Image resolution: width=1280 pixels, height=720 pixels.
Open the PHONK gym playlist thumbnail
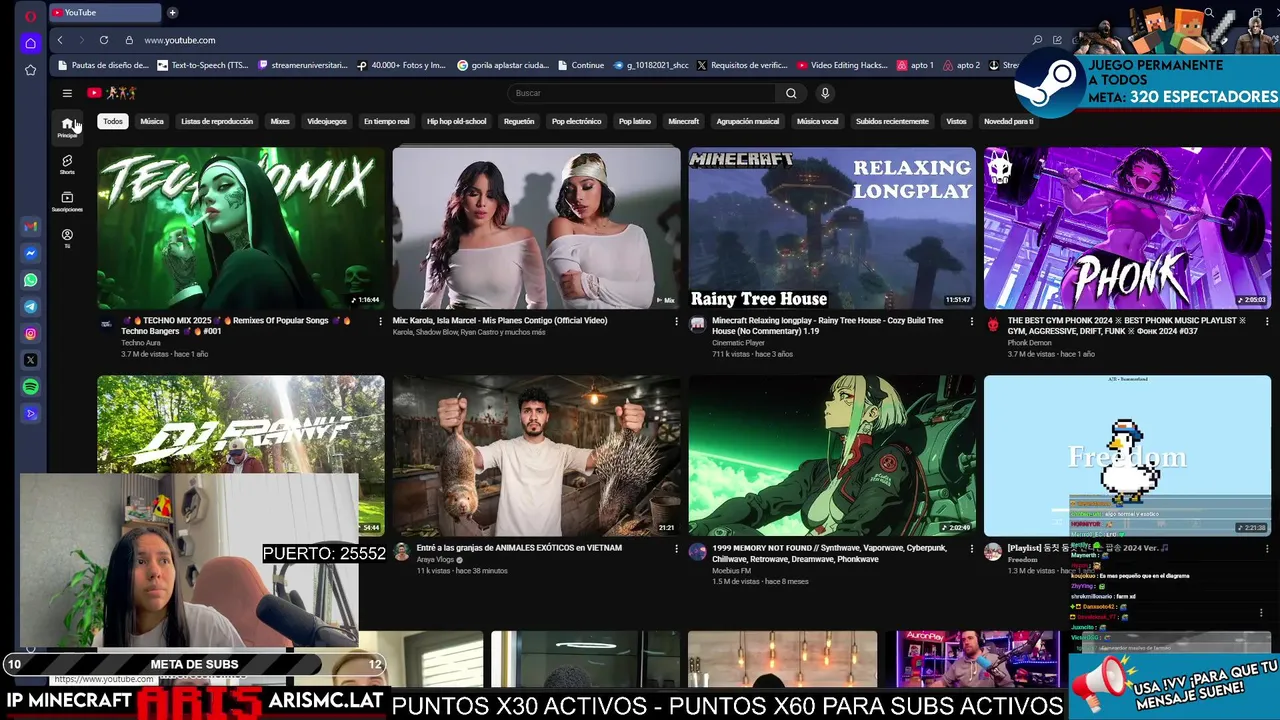pyautogui.click(x=1128, y=228)
